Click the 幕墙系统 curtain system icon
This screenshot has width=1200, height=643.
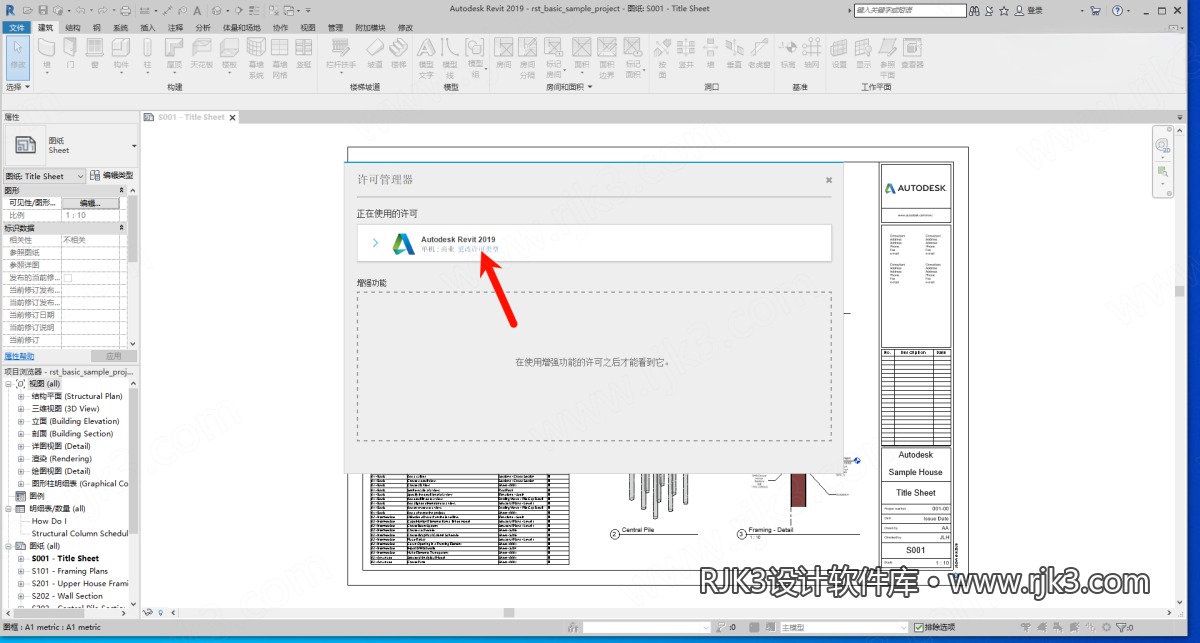point(256,48)
